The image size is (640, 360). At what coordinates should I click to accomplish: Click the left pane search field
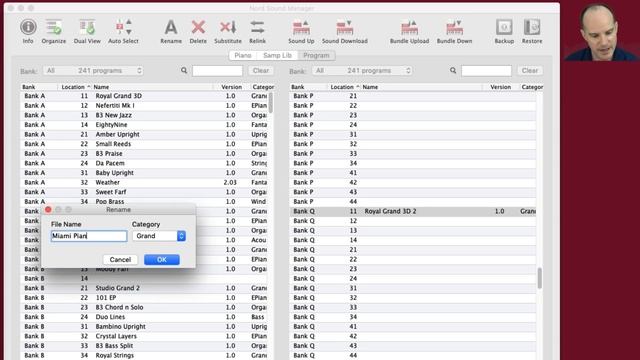click(218, 71)
